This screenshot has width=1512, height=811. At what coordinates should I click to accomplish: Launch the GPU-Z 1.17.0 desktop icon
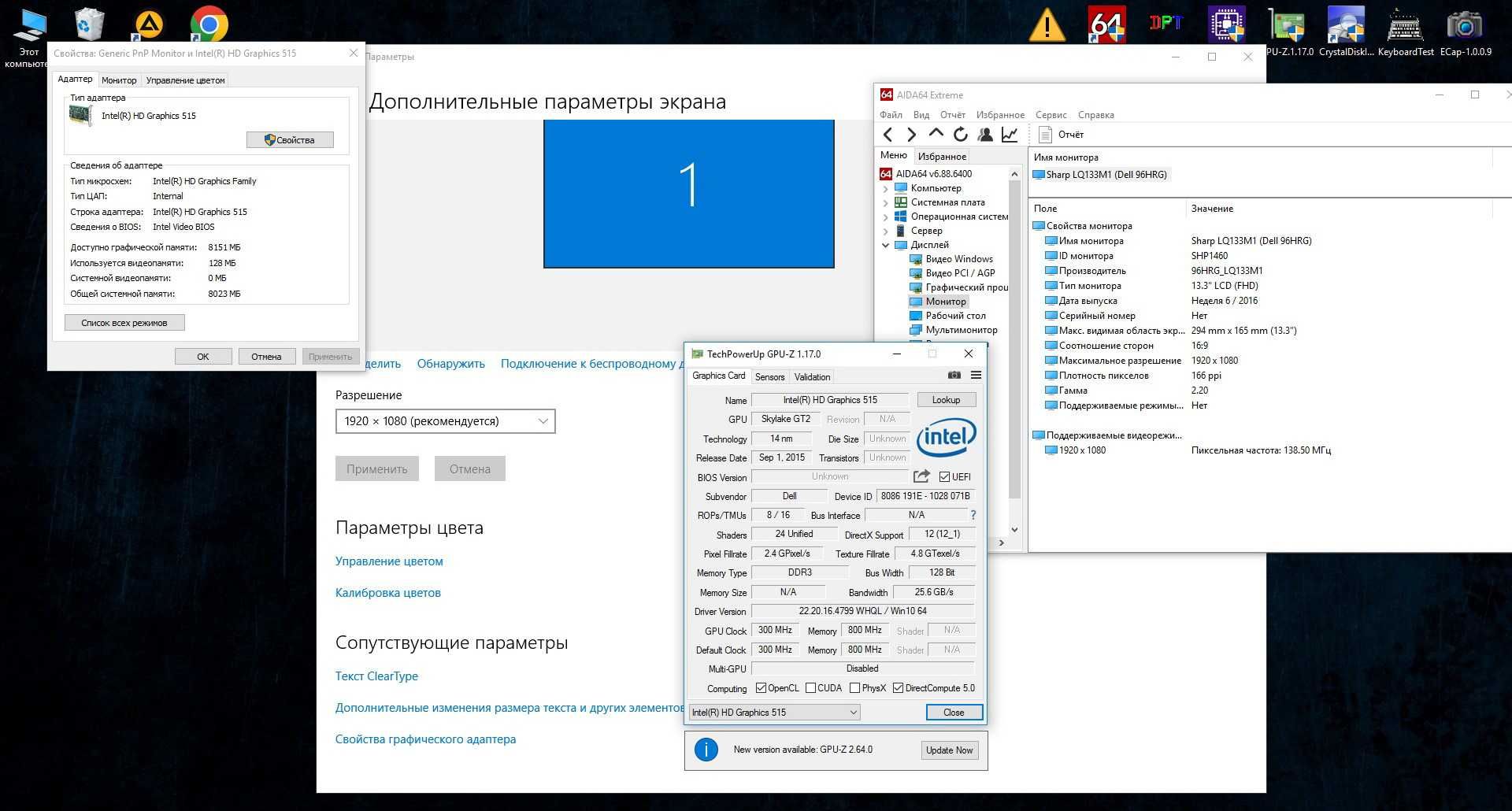click(x=1288, y=31)
